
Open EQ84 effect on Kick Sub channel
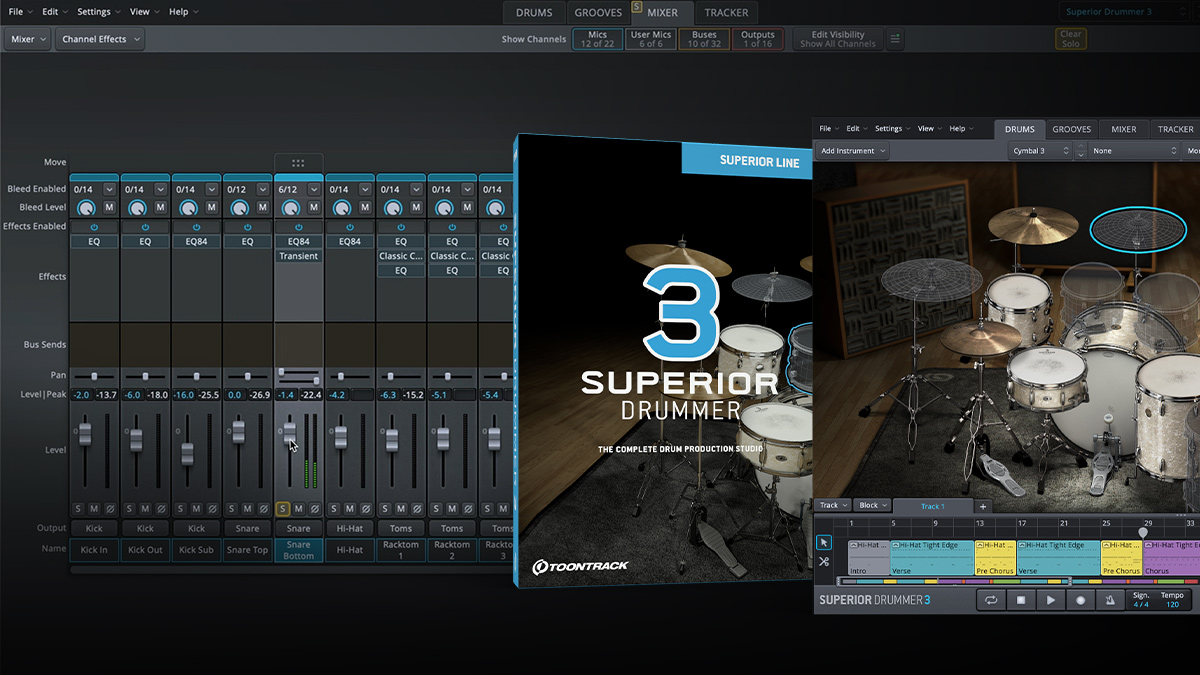coord(196,241)
